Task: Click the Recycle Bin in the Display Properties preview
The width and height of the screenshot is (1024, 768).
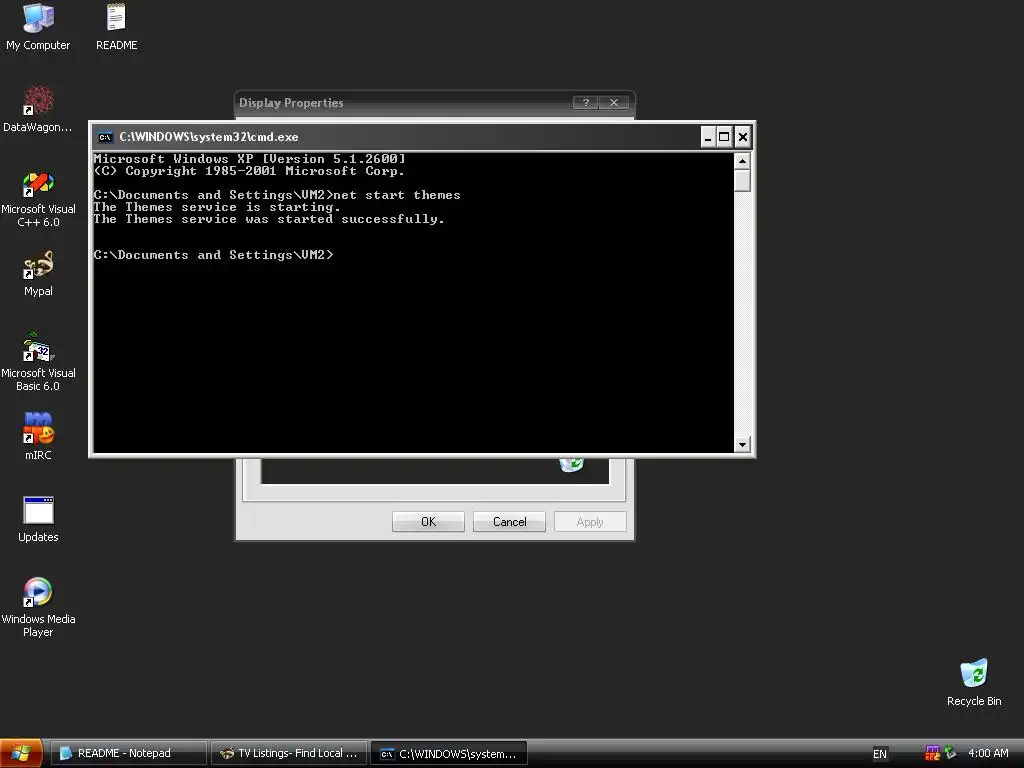Action: pyautogui.click(x=571, y=464)
